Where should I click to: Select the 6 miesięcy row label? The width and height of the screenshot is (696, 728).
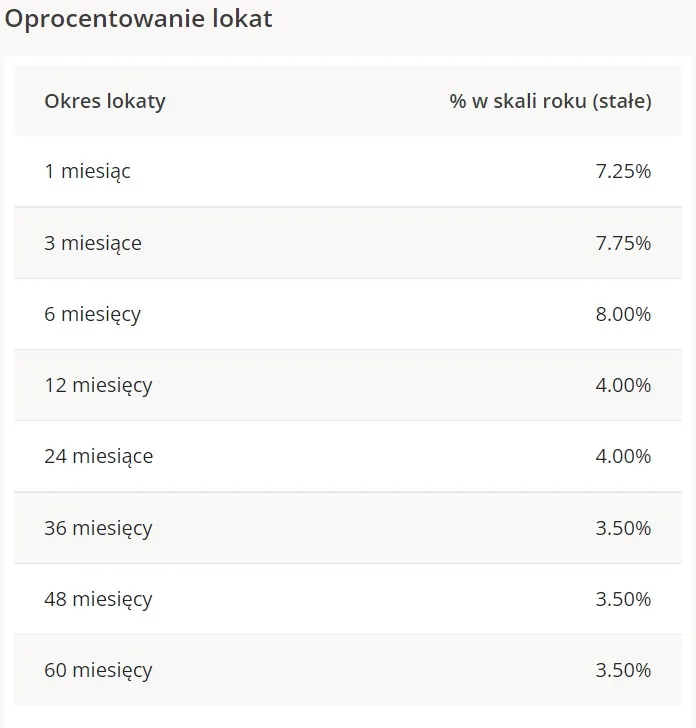pyautogui.click(x=92, y=314)
